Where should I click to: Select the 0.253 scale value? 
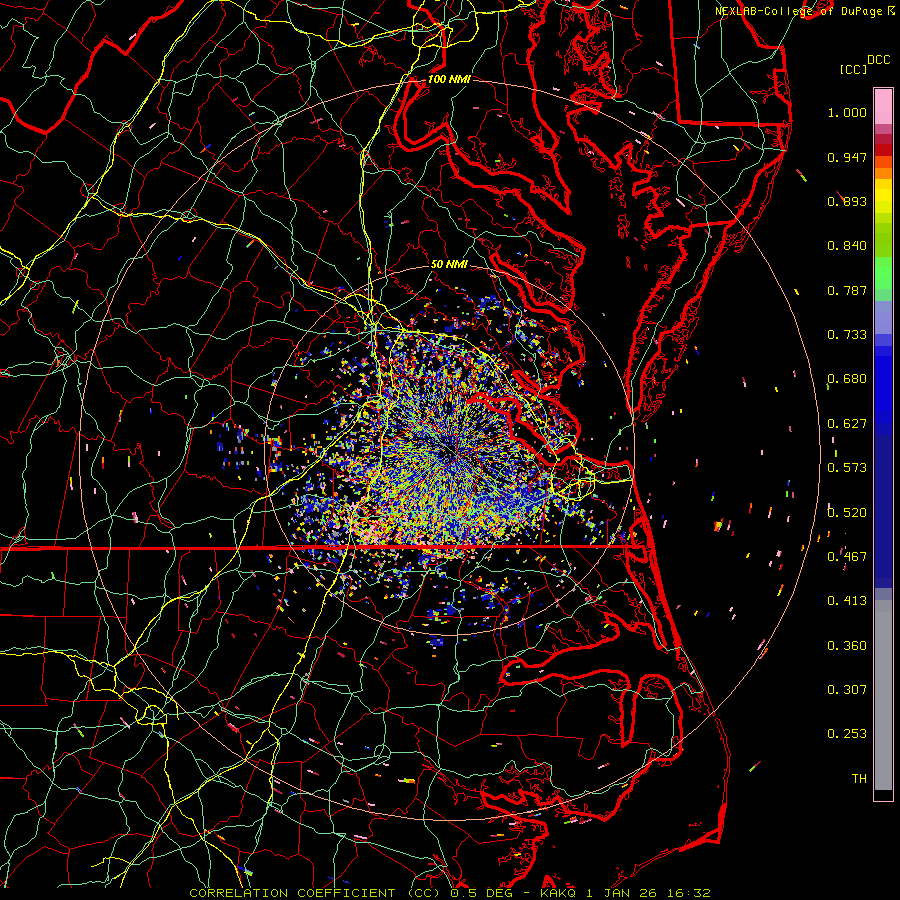point(847,734)
